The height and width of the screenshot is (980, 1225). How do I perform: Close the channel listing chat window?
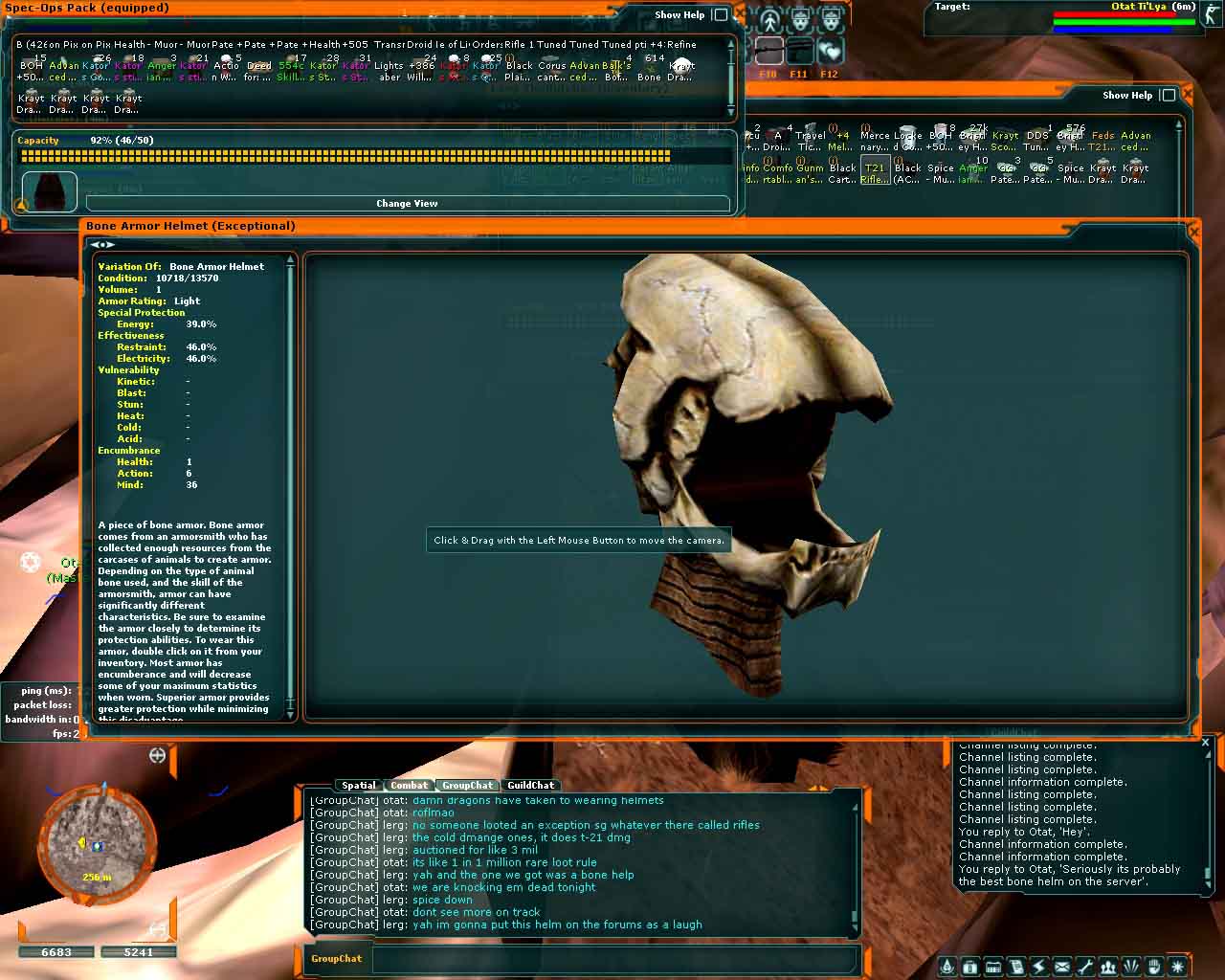coord(1205,742)
